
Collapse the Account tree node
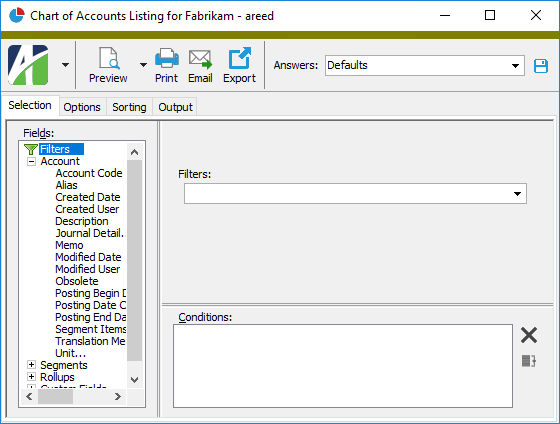(x=31, y=161)
